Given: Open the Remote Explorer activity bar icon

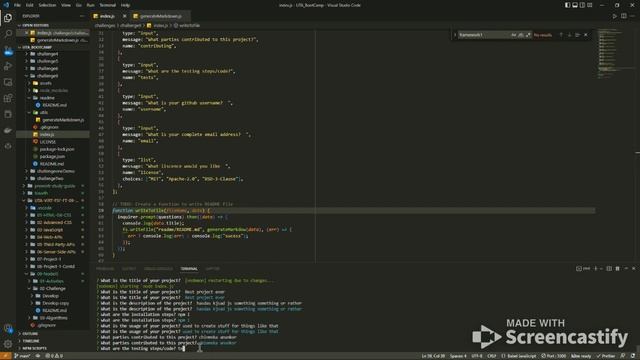Looking at the screenshot, I should tap(8, 82).
